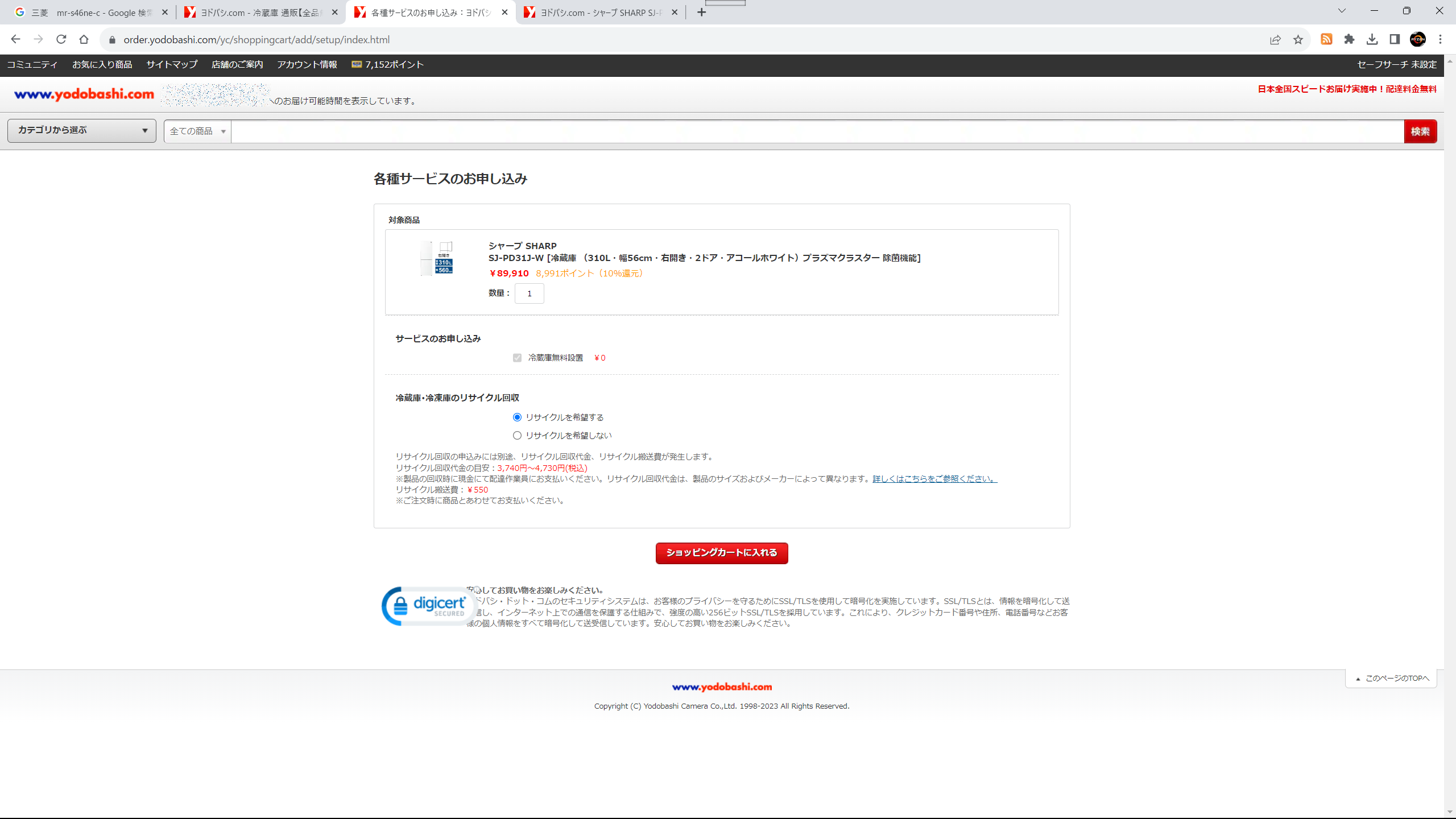
Task: Click セーフサーチ 未設定 link
Action: (x=1397, y=65)
